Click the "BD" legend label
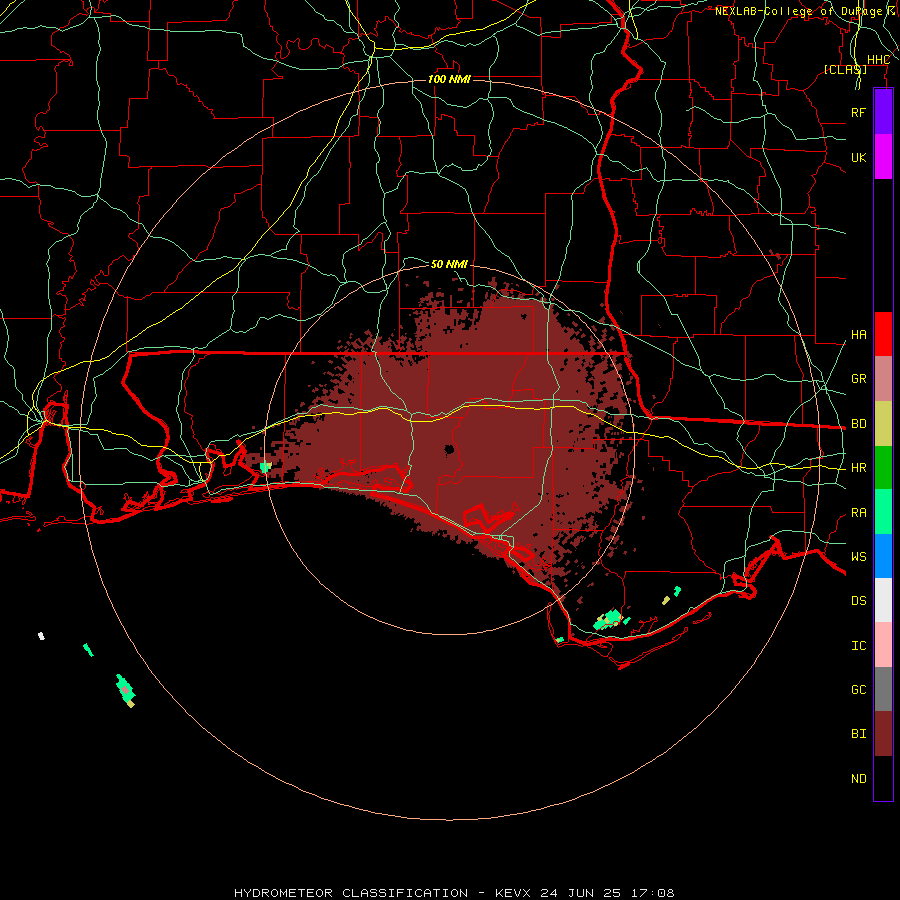 point(858,424)
